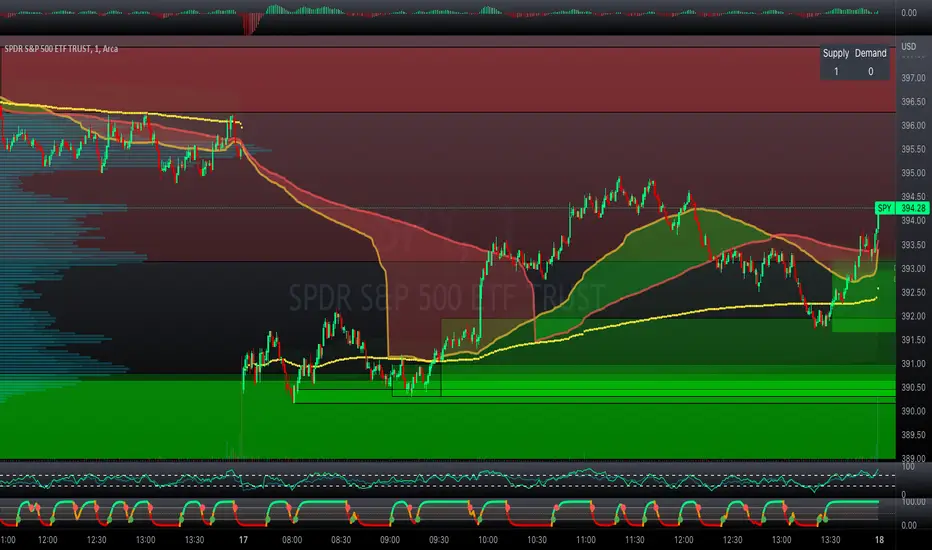This screenshot has height=550, width=932.
Task: Click the 396.50 price axis label
Action: 913,102
